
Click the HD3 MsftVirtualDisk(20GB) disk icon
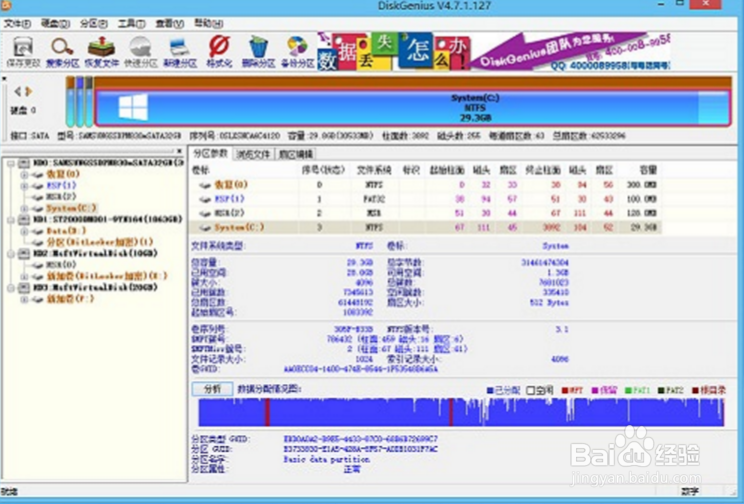24,288
